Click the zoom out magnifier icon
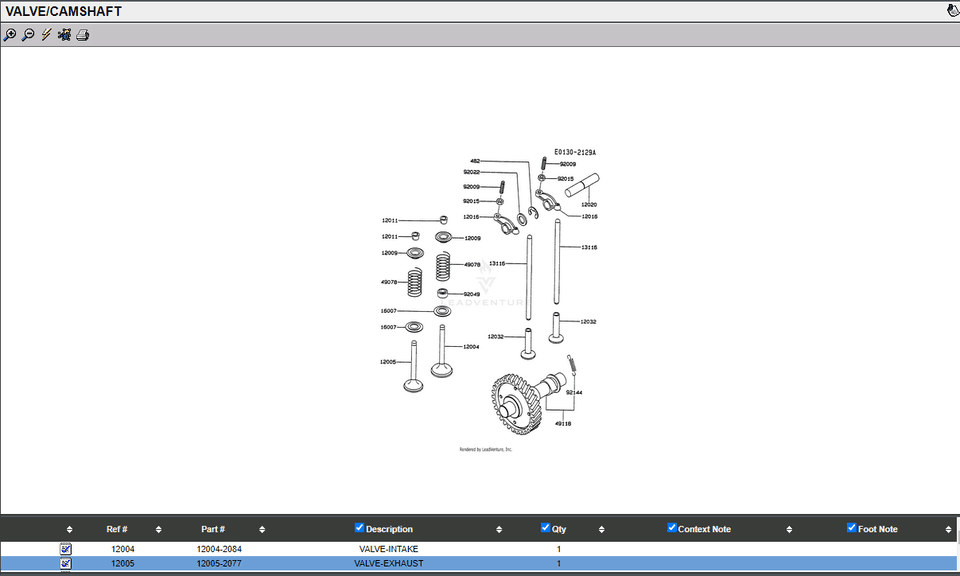The width and height of the screenshot is (960, 576). [28, 35]
